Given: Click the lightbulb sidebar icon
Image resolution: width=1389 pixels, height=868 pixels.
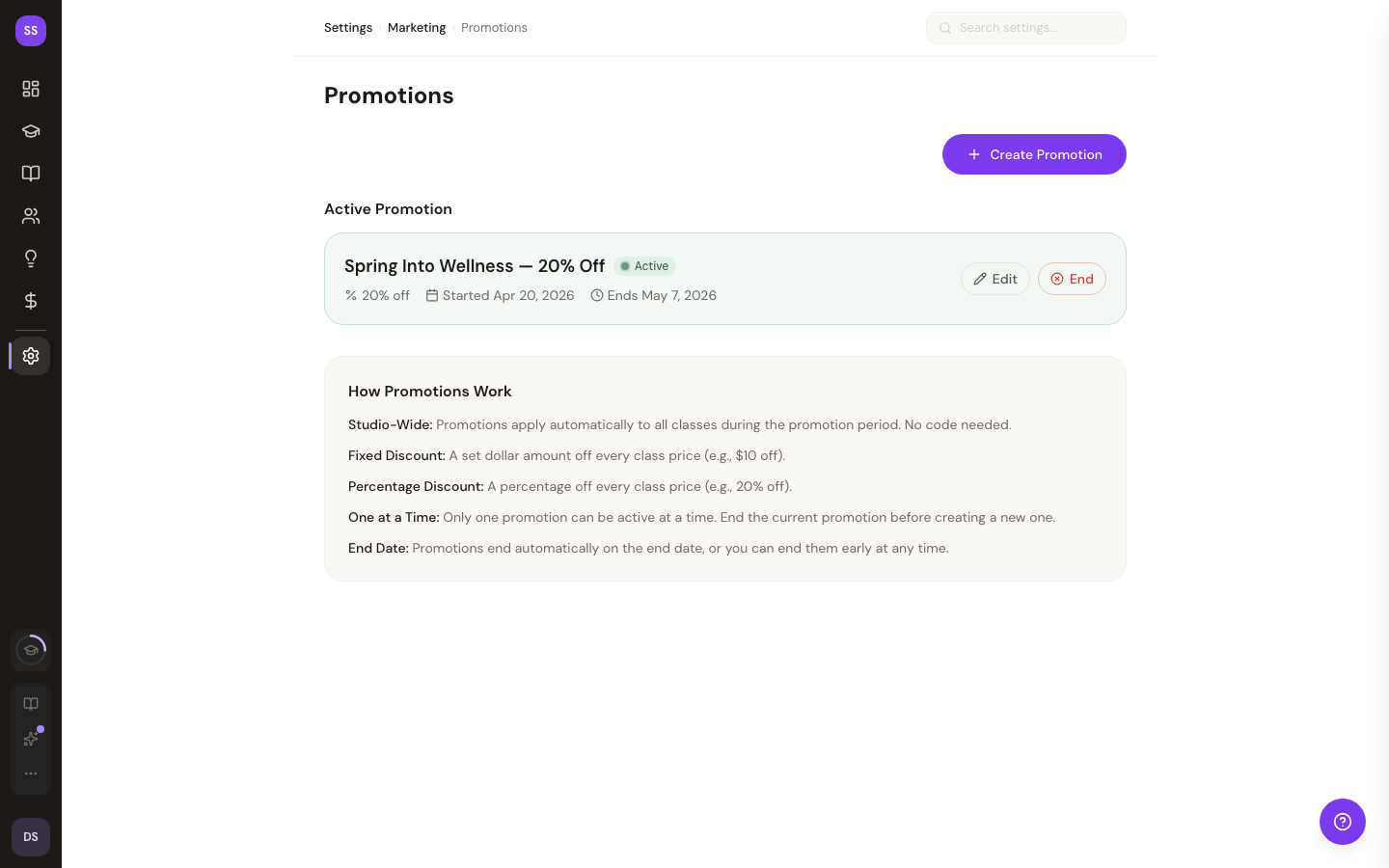Looking at the screenshot, I should coord(31,258).
